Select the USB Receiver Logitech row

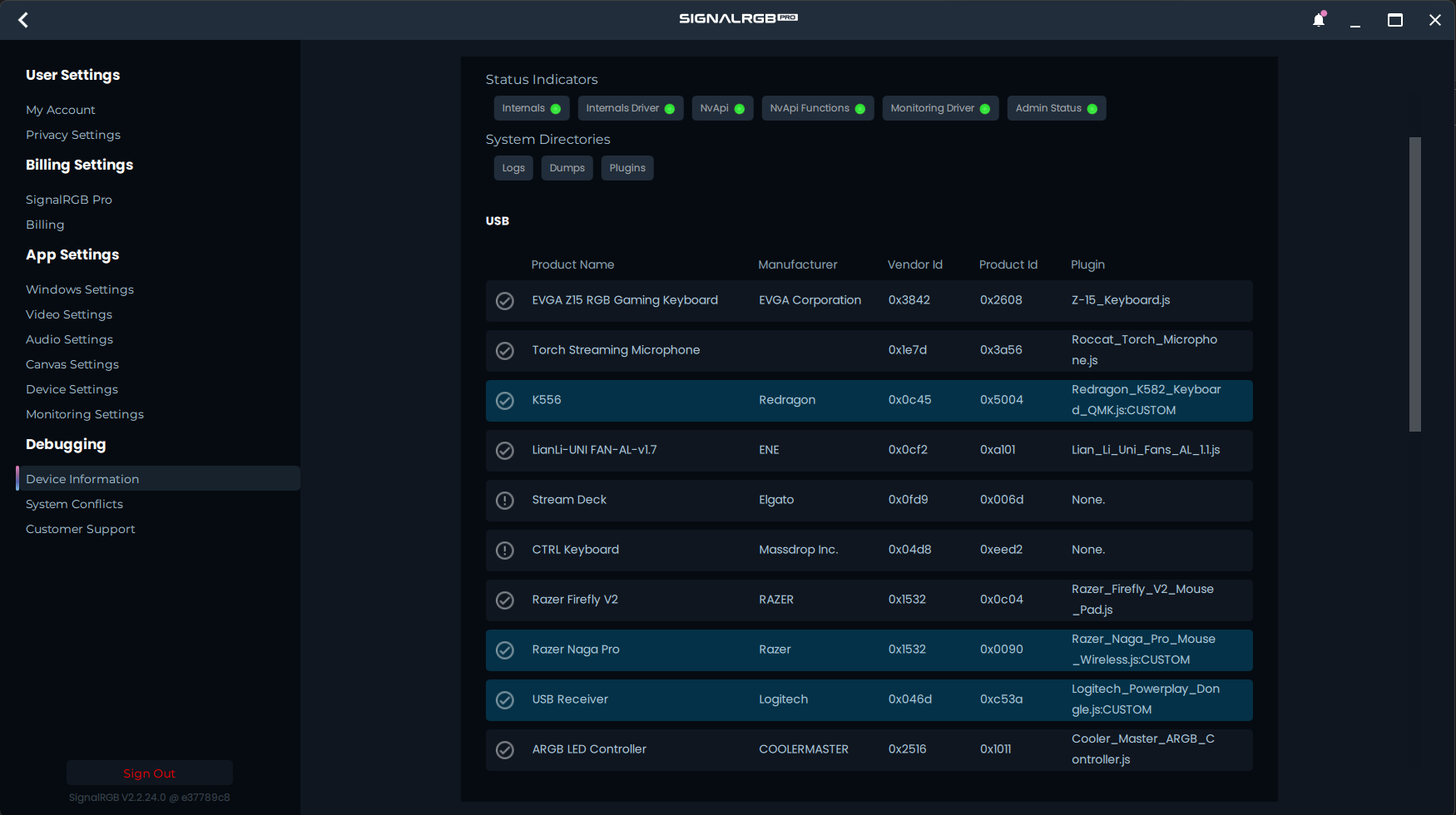[x=869, y=700]
